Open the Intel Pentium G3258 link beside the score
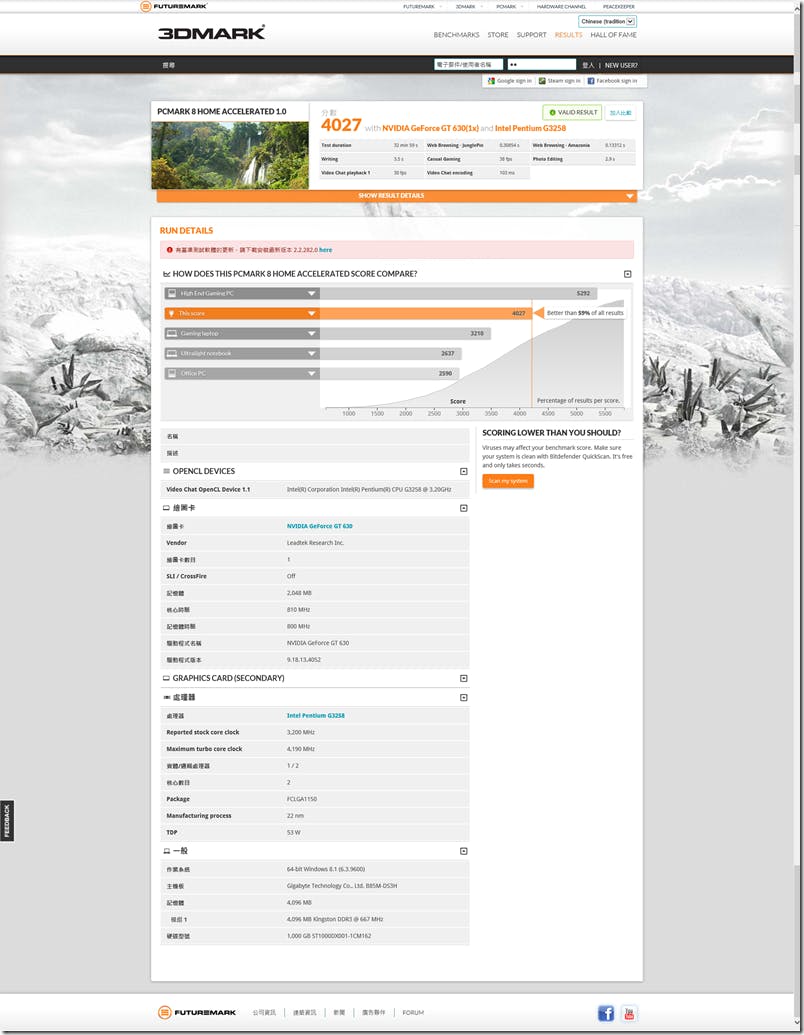This screenshot has width=804, height=1035. pyautogui.click(x=530, y=128)
